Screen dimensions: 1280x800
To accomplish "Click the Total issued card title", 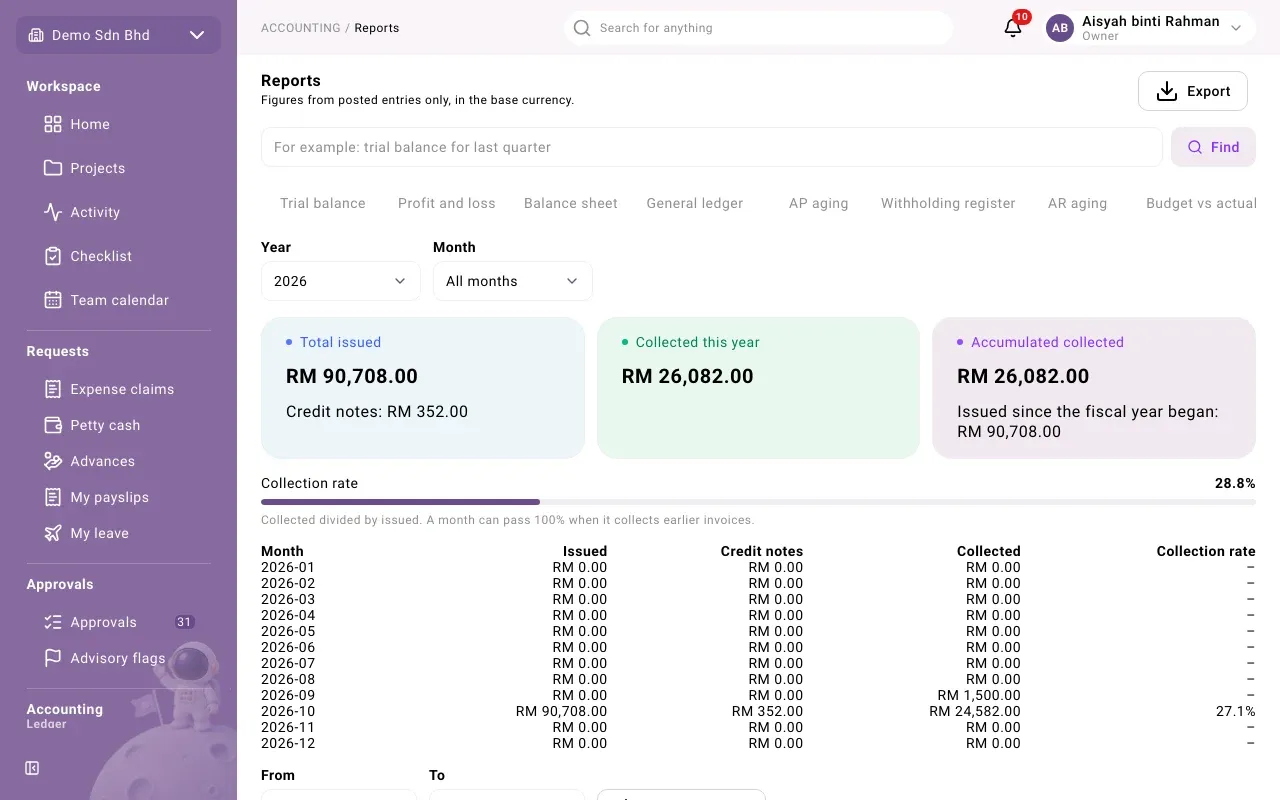I will 340,342.
